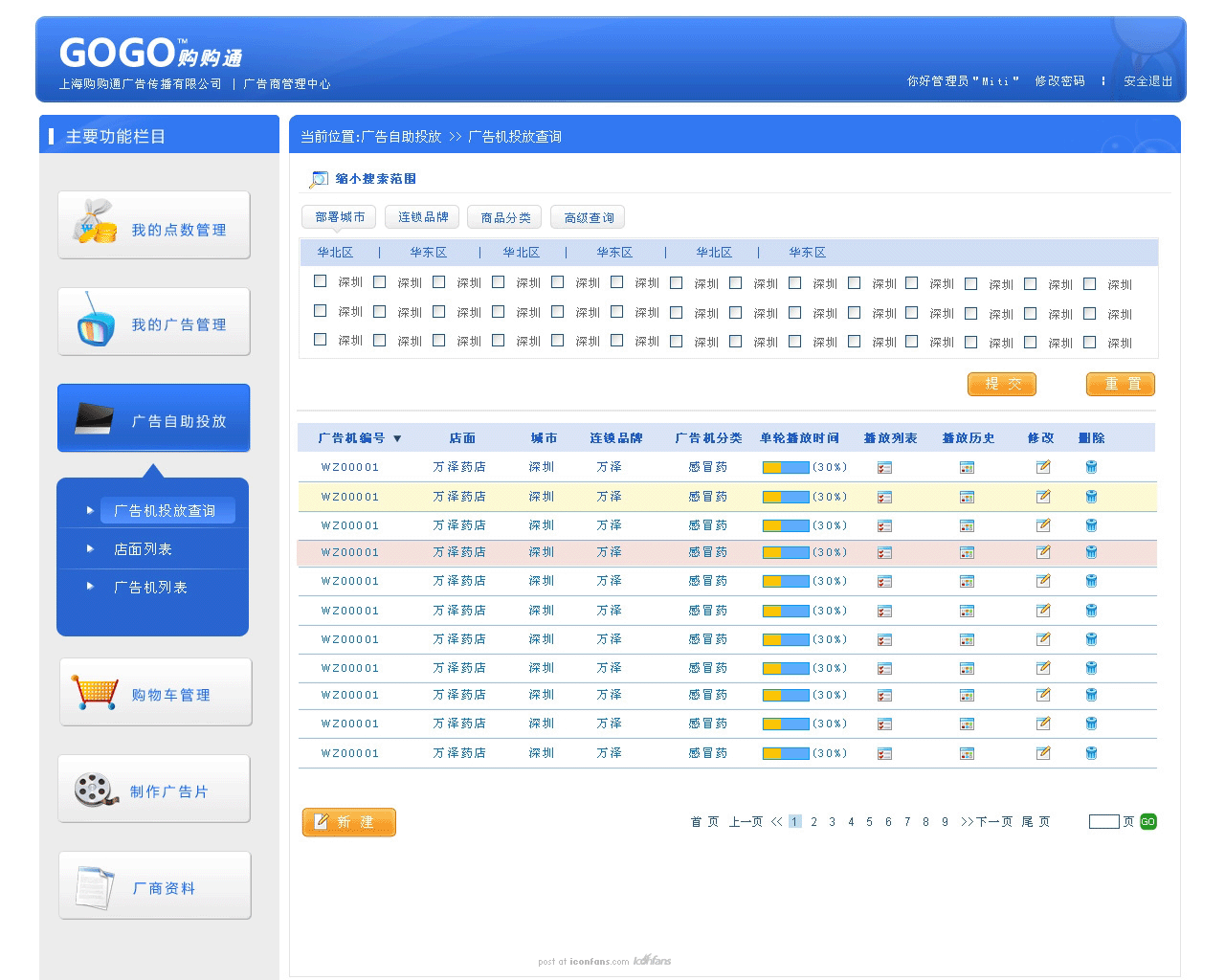Screen dimensions: 1225x980
Task: Open 播放列表 icon in first table row
Action: coord(884,467)
